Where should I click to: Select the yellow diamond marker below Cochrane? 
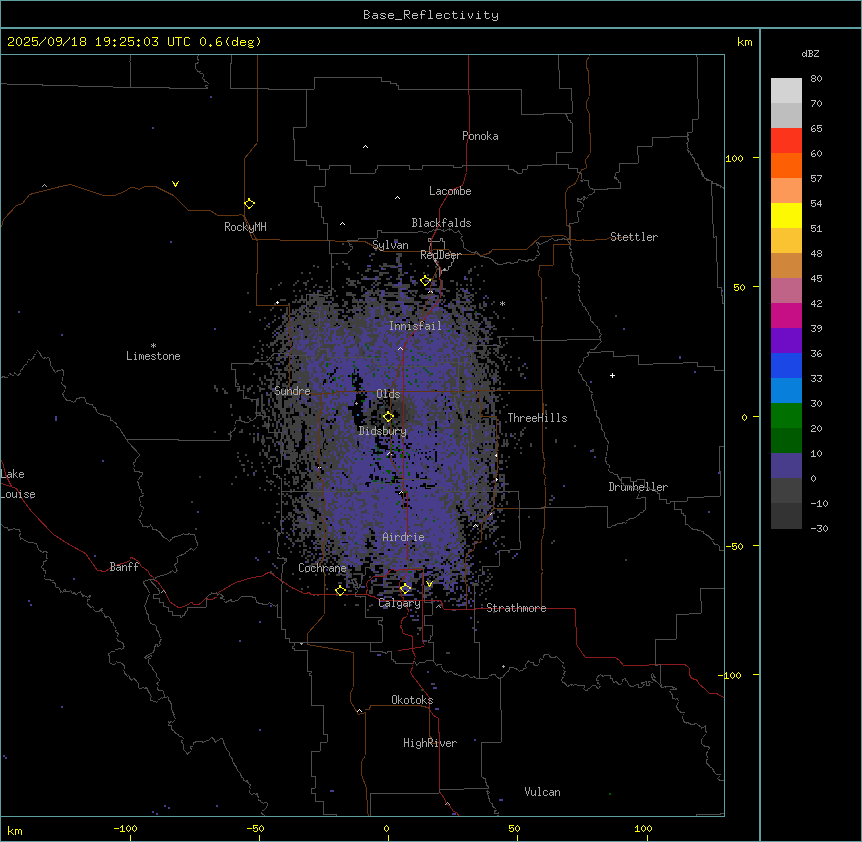pos(340,590)
